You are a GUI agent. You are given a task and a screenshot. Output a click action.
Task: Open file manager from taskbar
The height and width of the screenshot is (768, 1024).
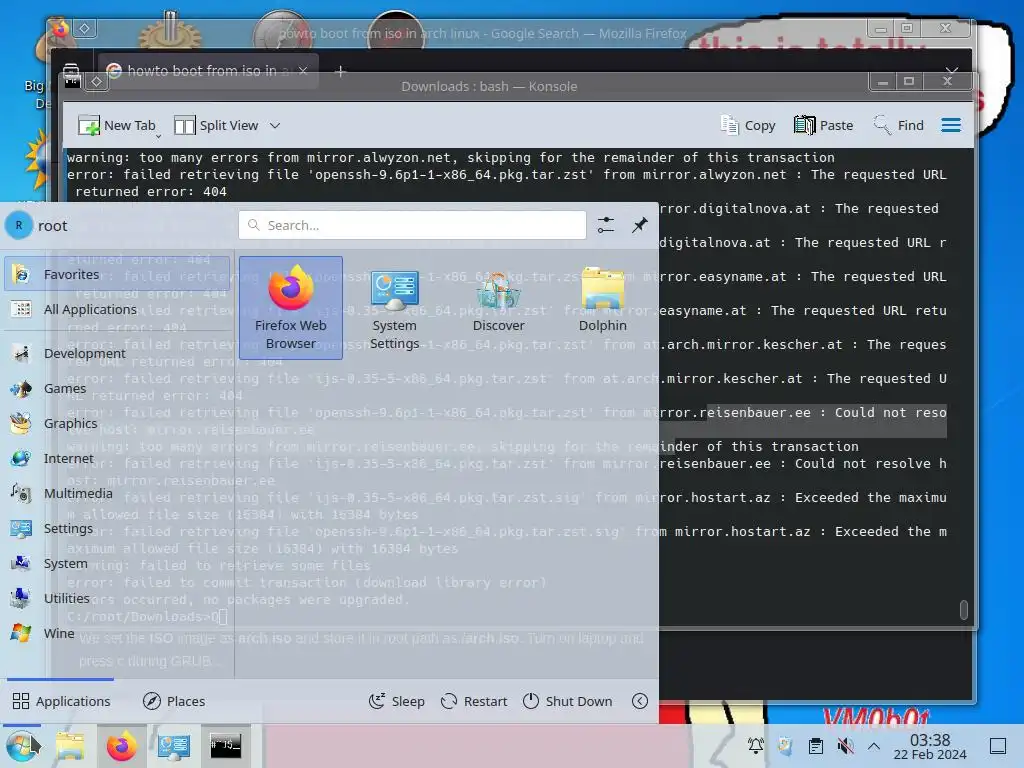[x=70, y=746]
